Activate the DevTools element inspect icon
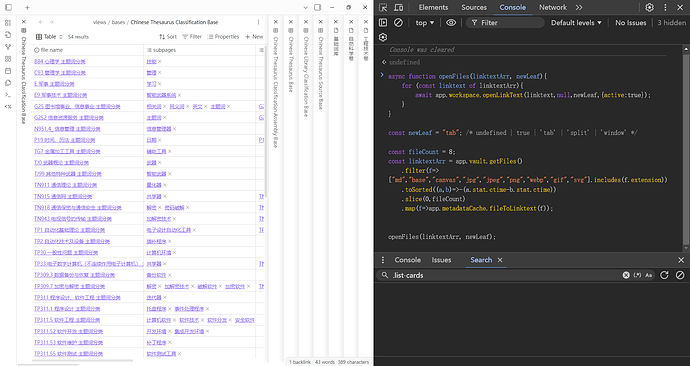 click(x=383, y=7)
